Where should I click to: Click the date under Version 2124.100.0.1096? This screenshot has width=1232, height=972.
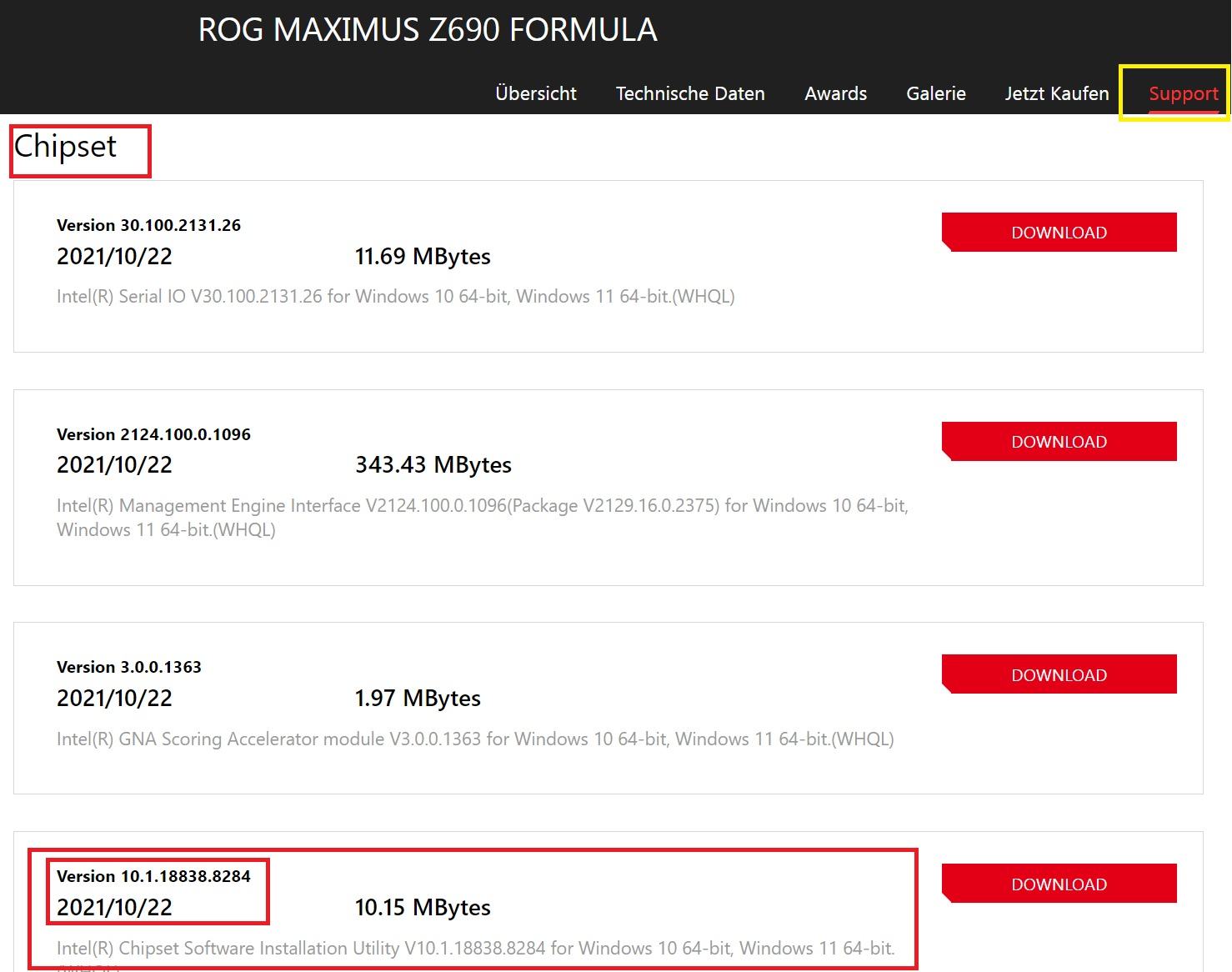tap(114, 465)
